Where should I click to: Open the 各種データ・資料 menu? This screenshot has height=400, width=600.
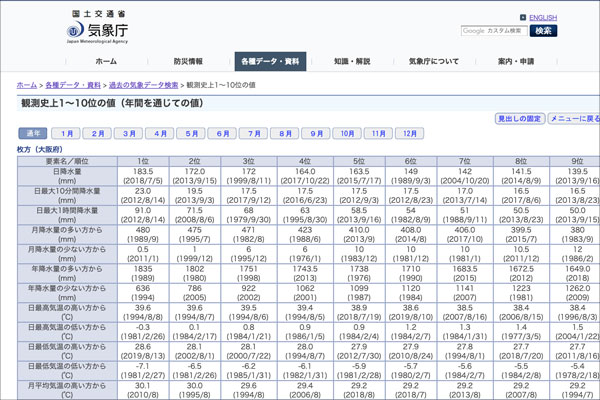[x=270, y=61]
